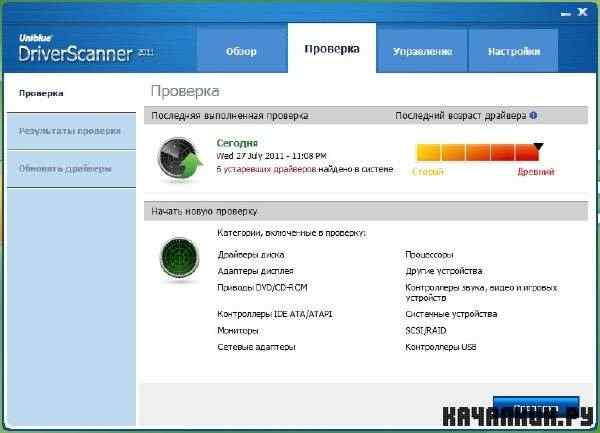The height and width of the screenshot is (433, 600).
Task: Click the scan date Wed 27 July 2011
Action: [x=271, y=156]
